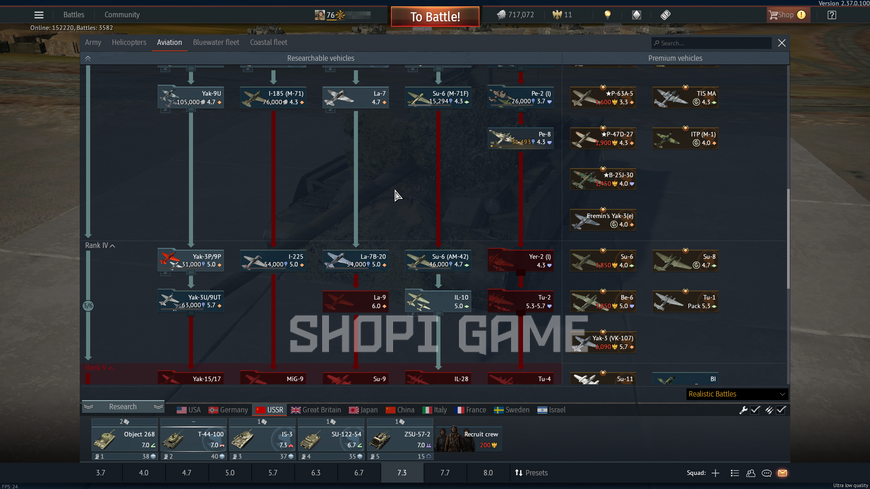Open the chat bubble icon
This screenshot has height=489, width=870.
[x=766, y=473]
